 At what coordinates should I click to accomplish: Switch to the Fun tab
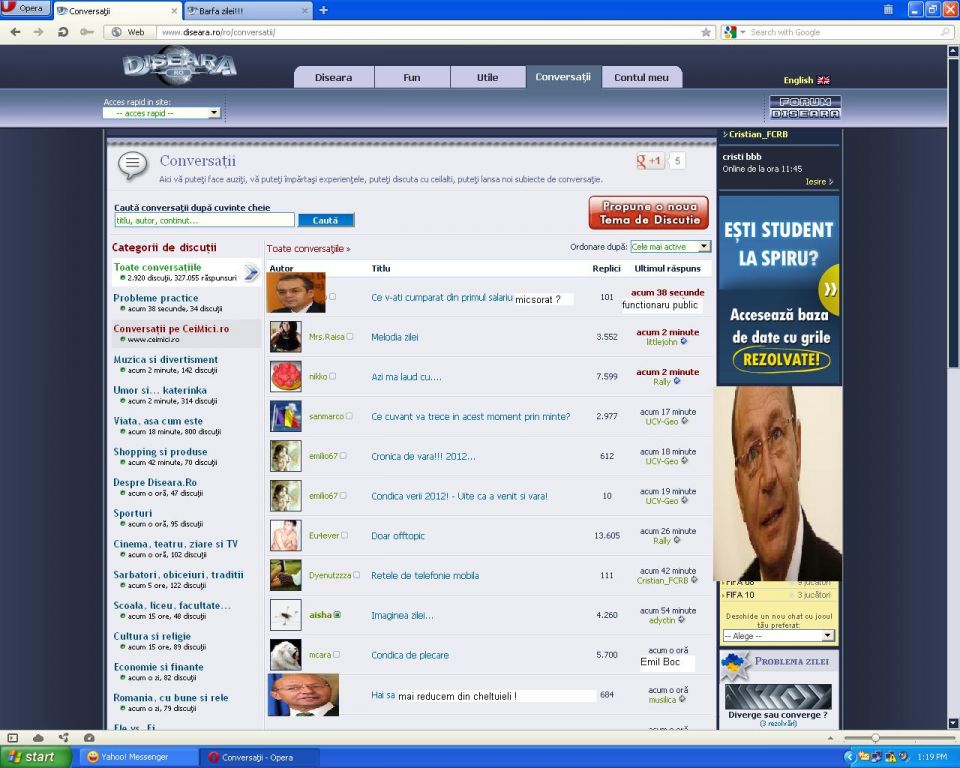412,77
